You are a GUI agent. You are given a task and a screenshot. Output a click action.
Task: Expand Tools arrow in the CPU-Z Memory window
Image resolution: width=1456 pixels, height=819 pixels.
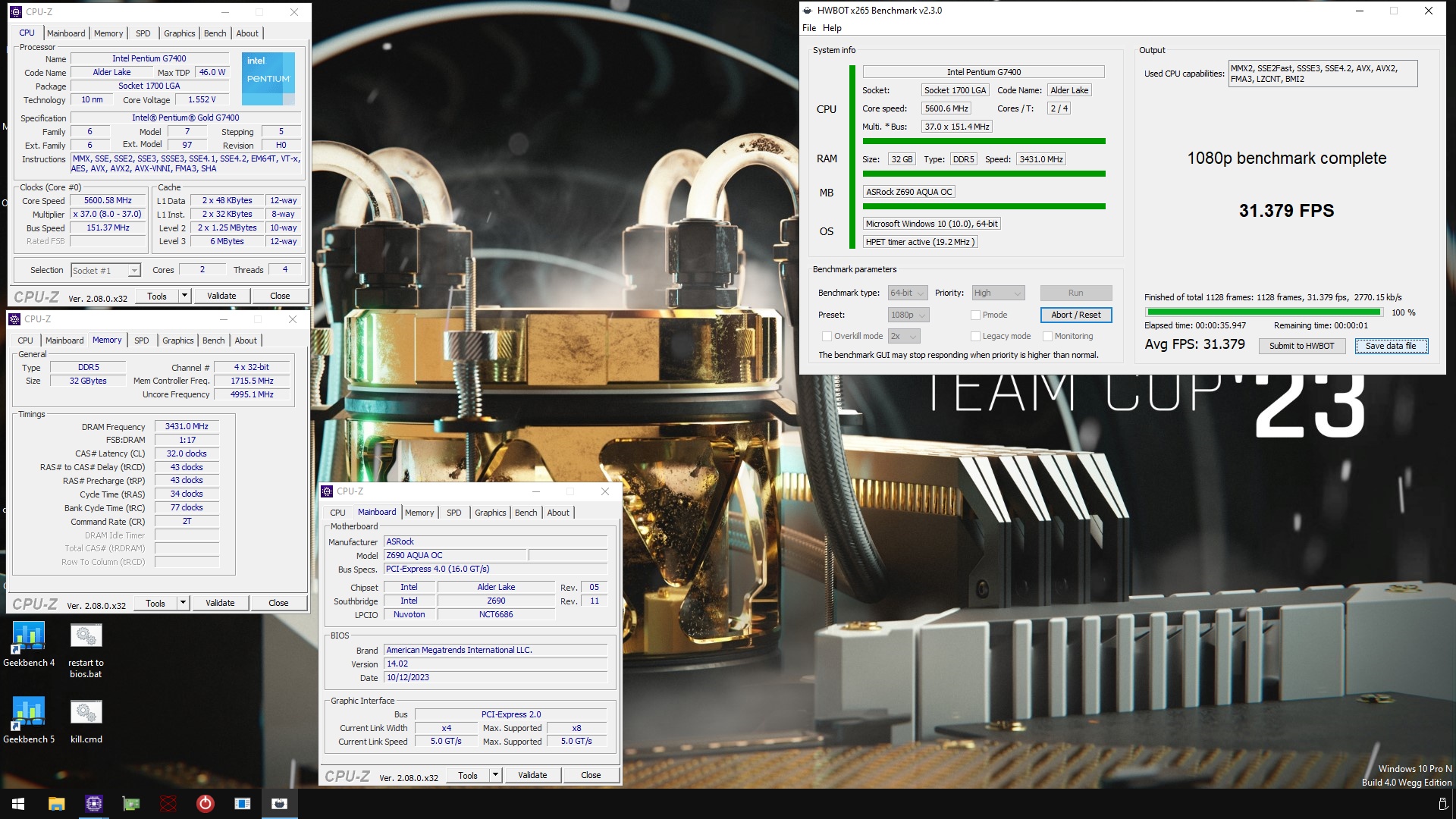pos(183,603)
